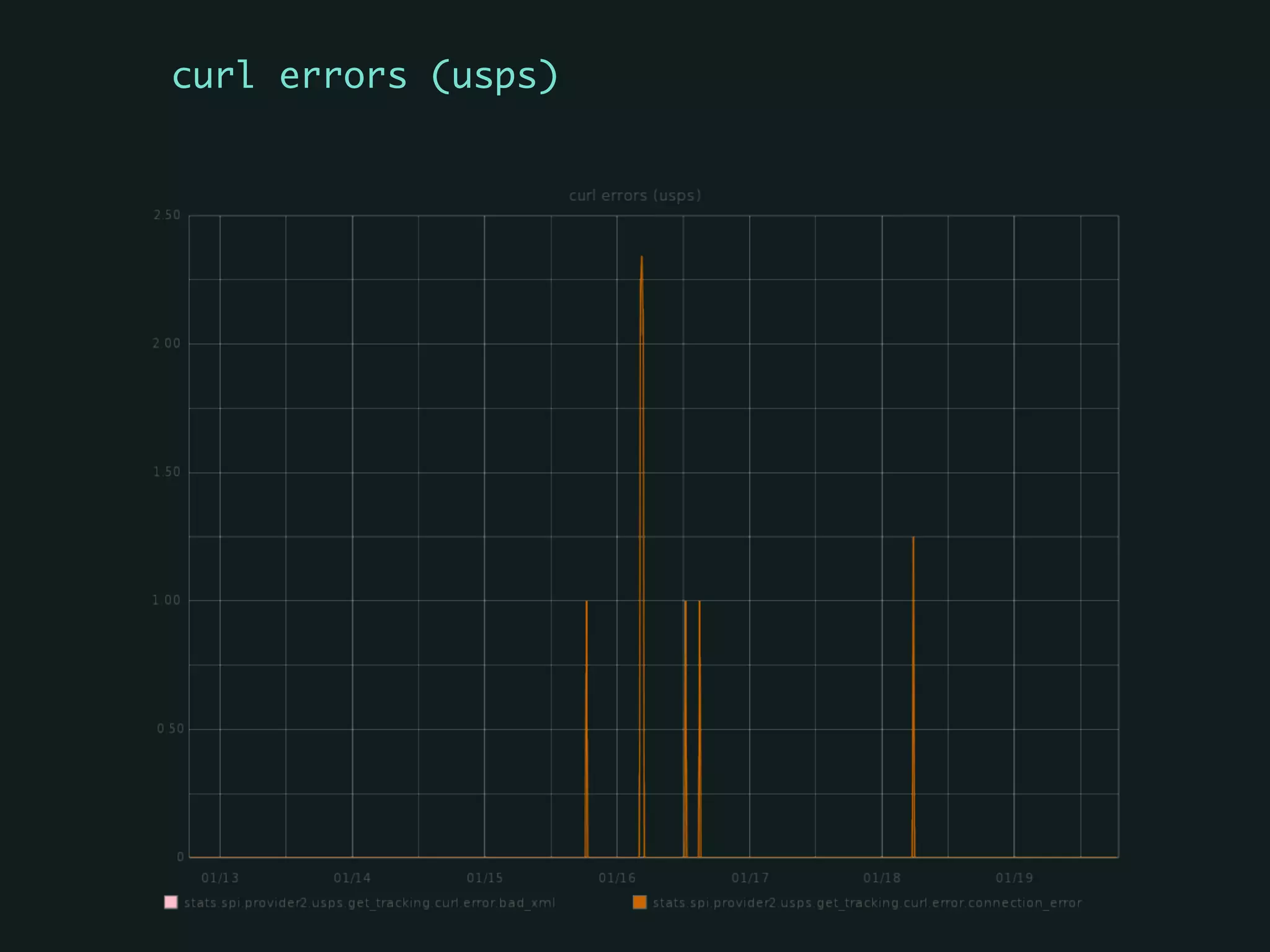Click the orange spike after 01/18

click(x=913, y=697)
